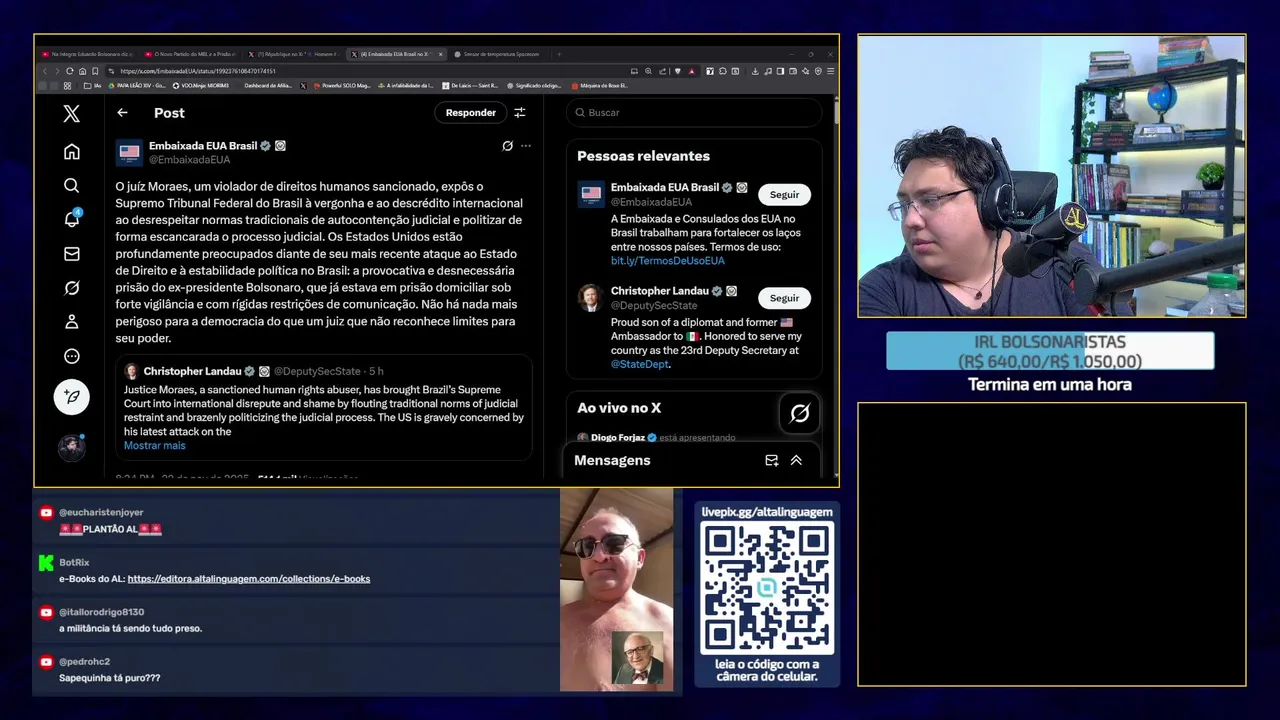Open Embaixada EUA Brasil post author avatar
The height and width of the screenshot is (720, 1280).
(129, 152)
